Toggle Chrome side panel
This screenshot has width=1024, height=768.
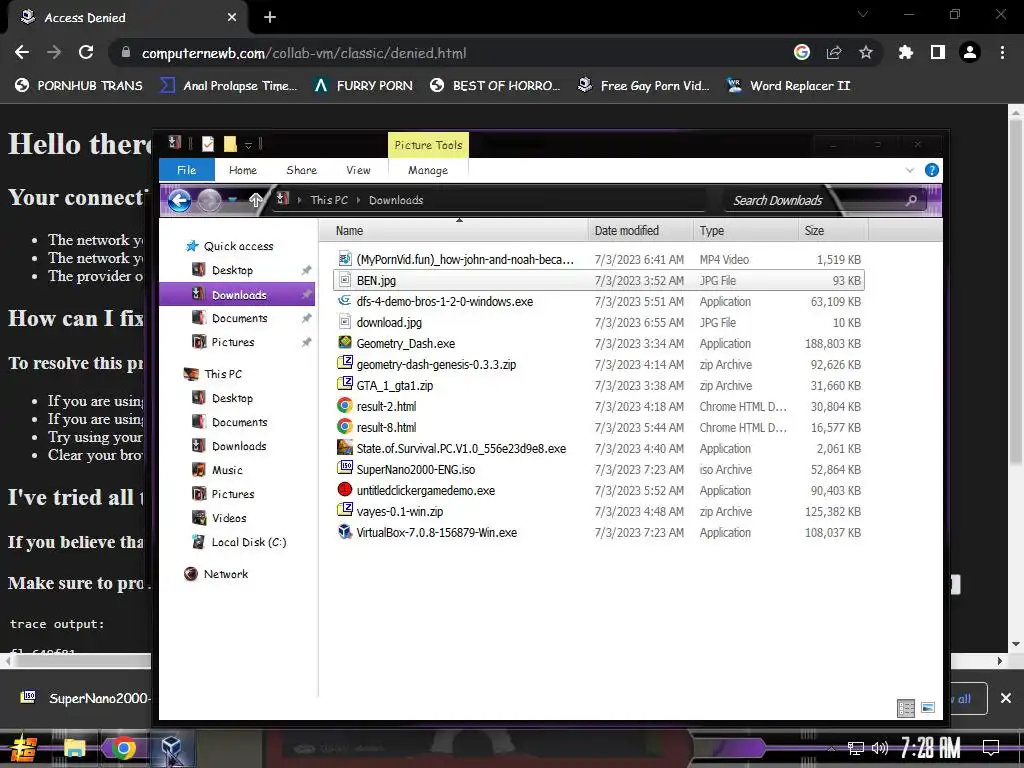click(x=938, y=52)
